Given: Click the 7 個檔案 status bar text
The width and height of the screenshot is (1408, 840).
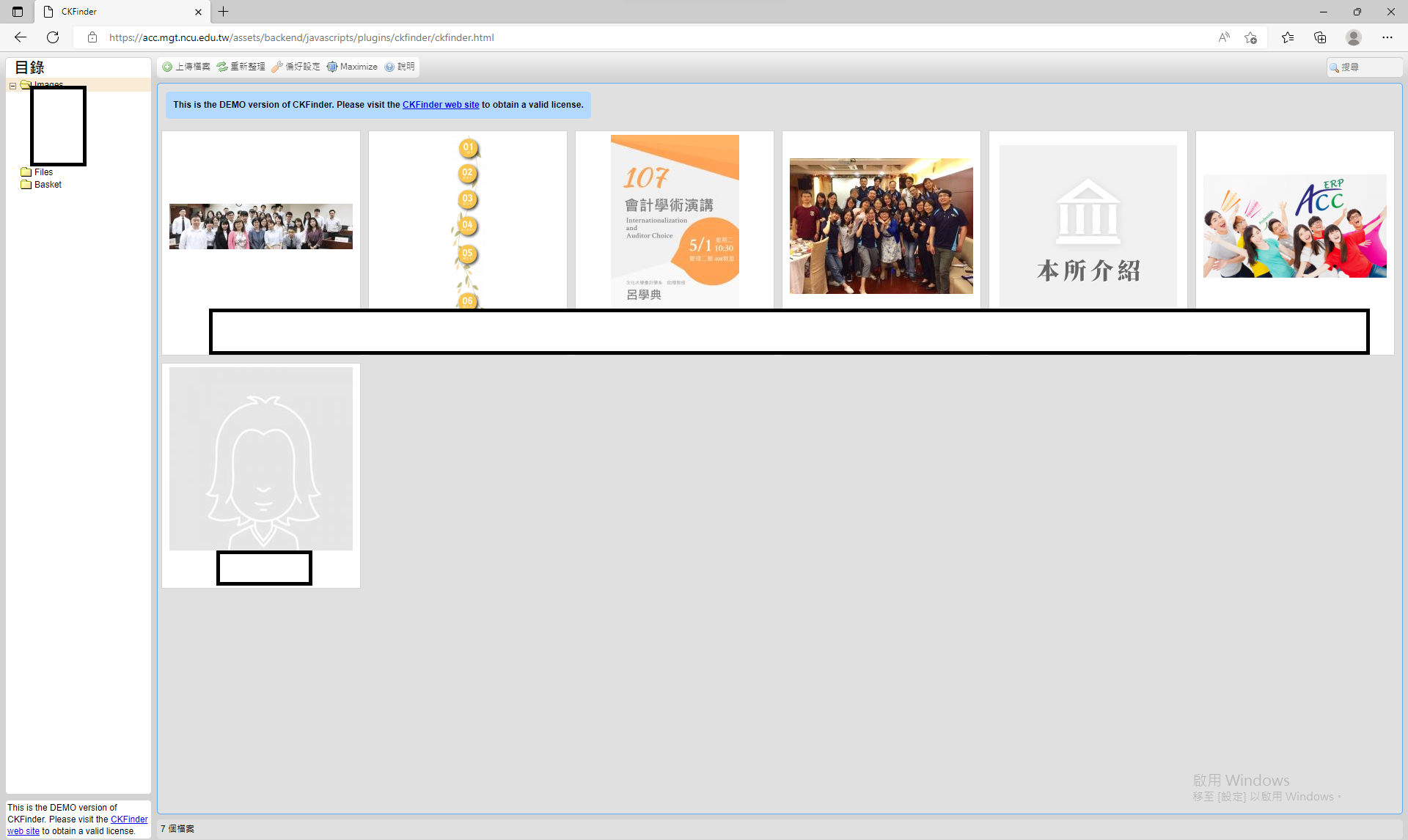Looking at the screenshot, I should pos(177,829).
